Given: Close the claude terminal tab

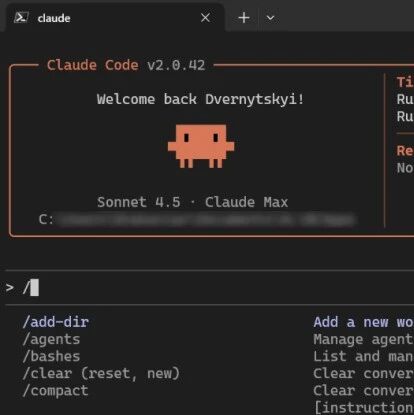Looking at the screenshot, I should click(205, 18).
